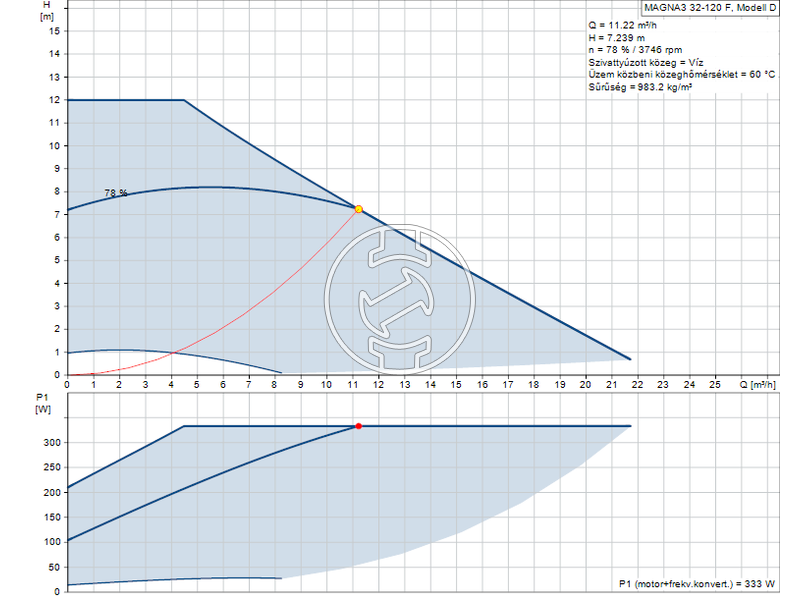Select the MAGNA3 32-120 F model title
The height and width of the screenshot is (600, 800).
point(710,8)
